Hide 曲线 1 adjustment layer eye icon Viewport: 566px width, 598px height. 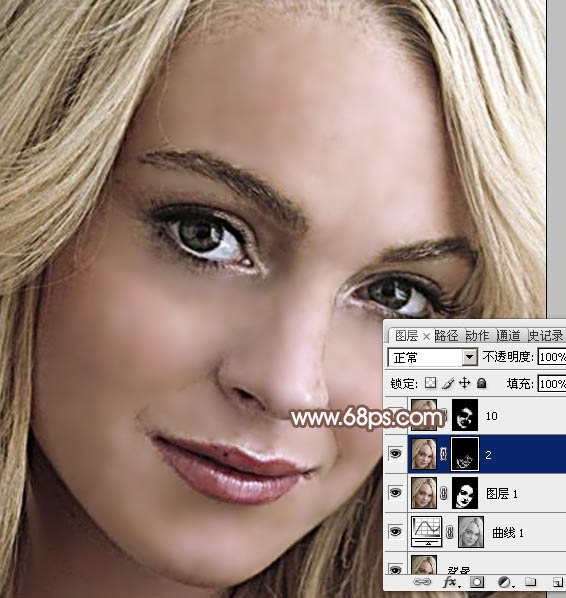pos(396,532)
